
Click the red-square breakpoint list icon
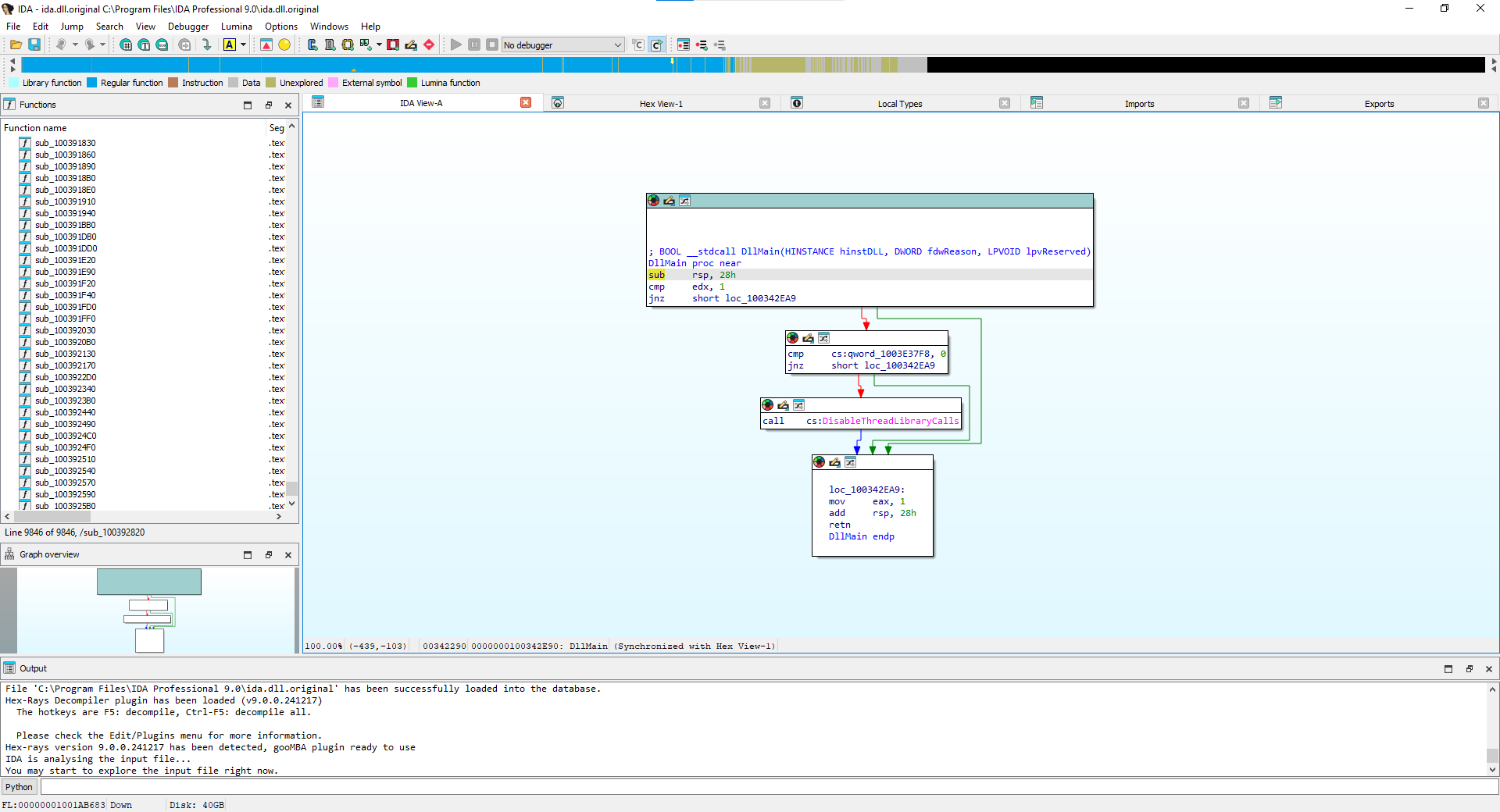(393, 45)
